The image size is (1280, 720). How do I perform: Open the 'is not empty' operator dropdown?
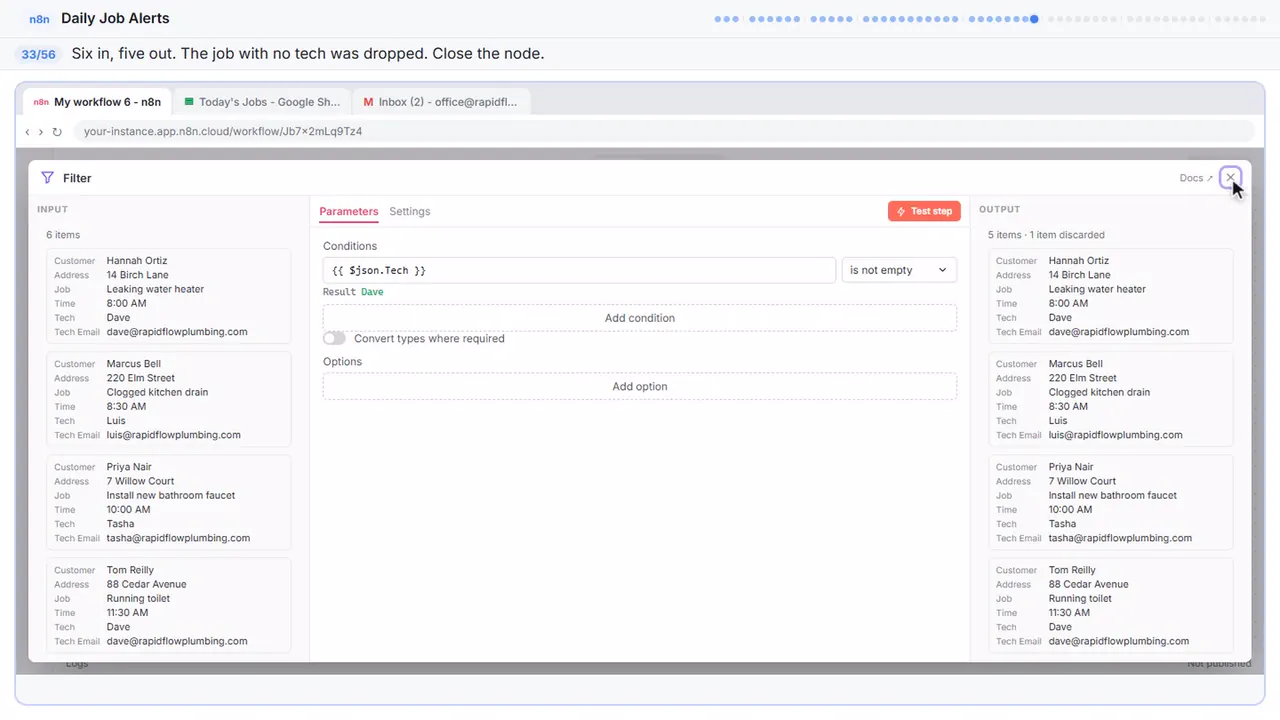coord(899,270)
